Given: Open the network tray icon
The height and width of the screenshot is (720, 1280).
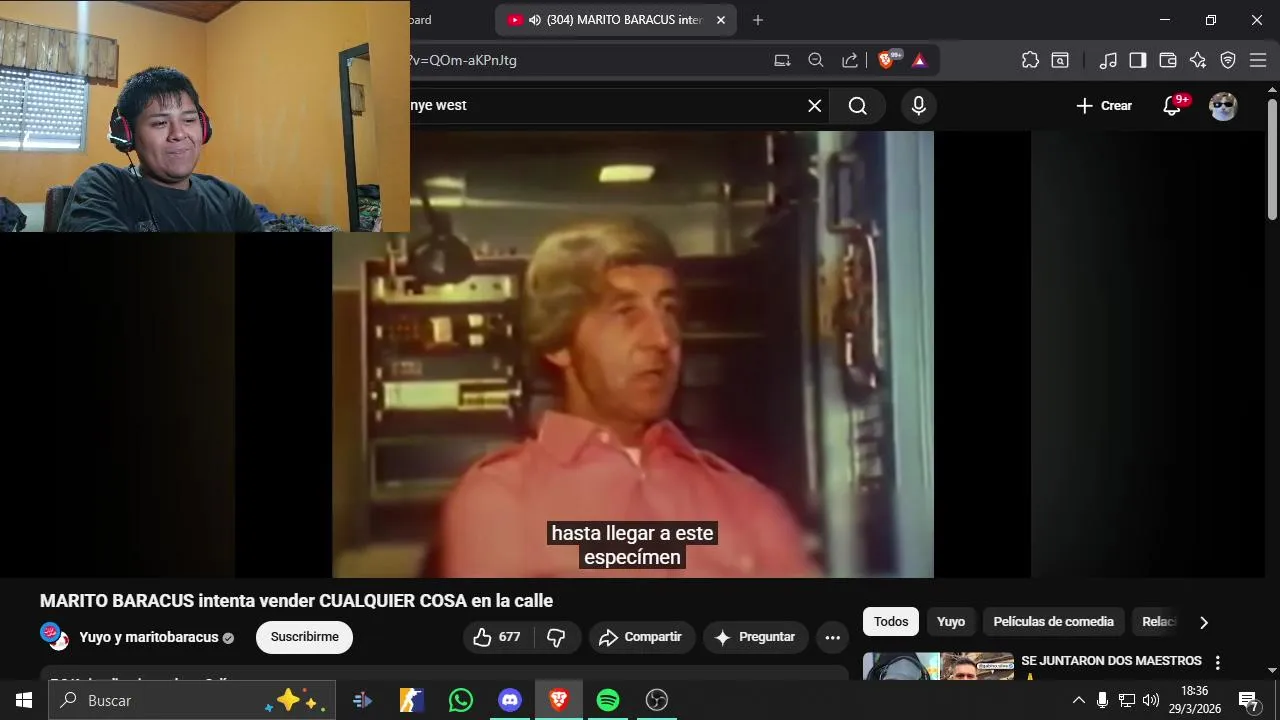Looking at the screenshot, I should [1127, 700].
